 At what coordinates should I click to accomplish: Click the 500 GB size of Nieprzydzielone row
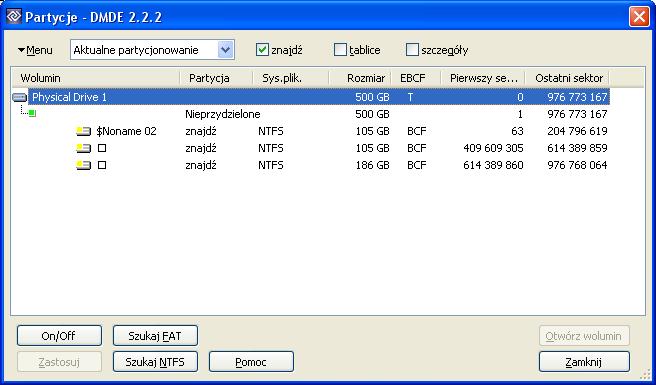[372, 114]
